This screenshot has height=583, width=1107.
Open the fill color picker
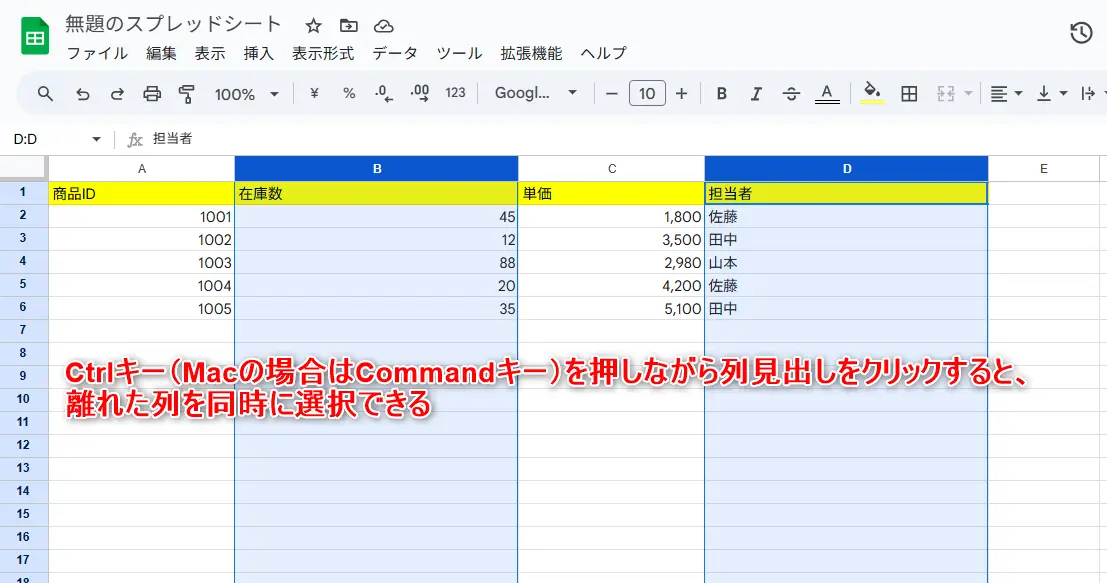tap(872, 94)
